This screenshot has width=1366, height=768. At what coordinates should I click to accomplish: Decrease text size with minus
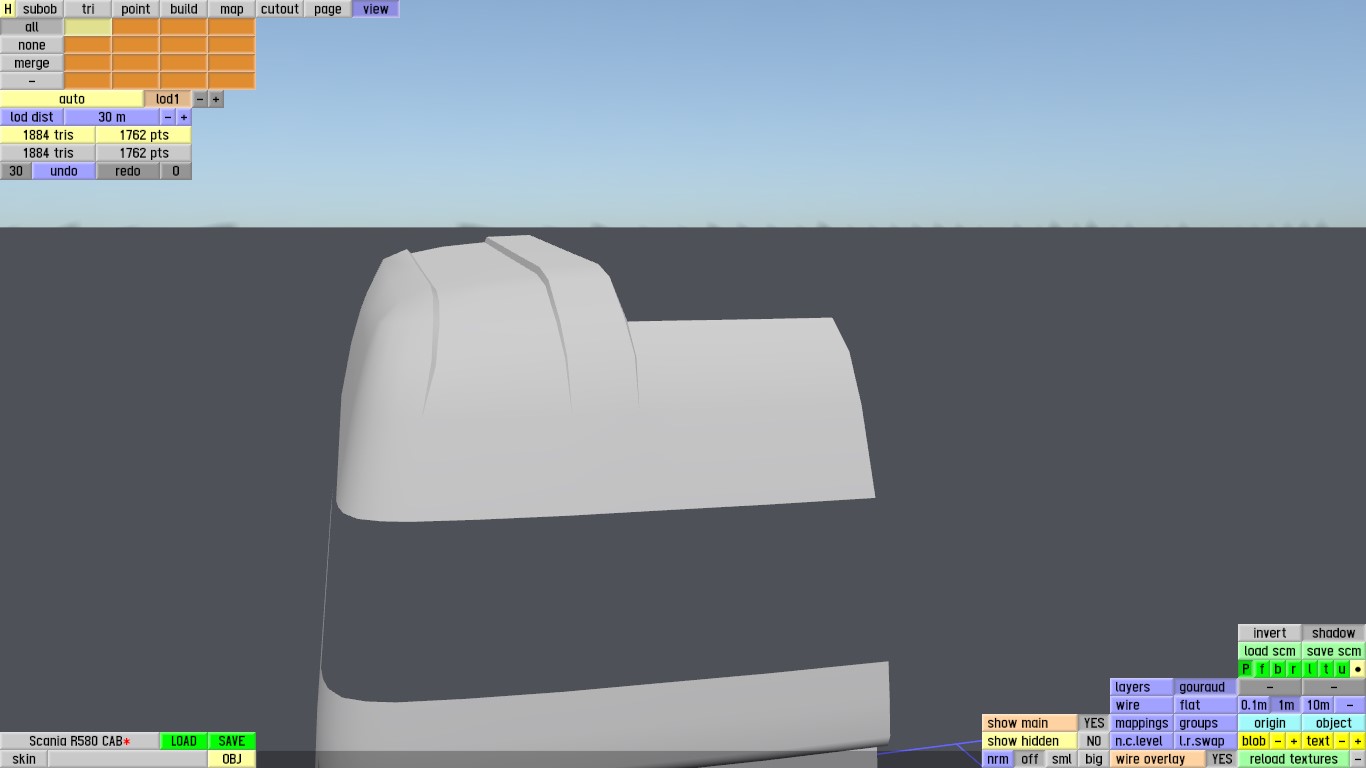coord(1342,741)
